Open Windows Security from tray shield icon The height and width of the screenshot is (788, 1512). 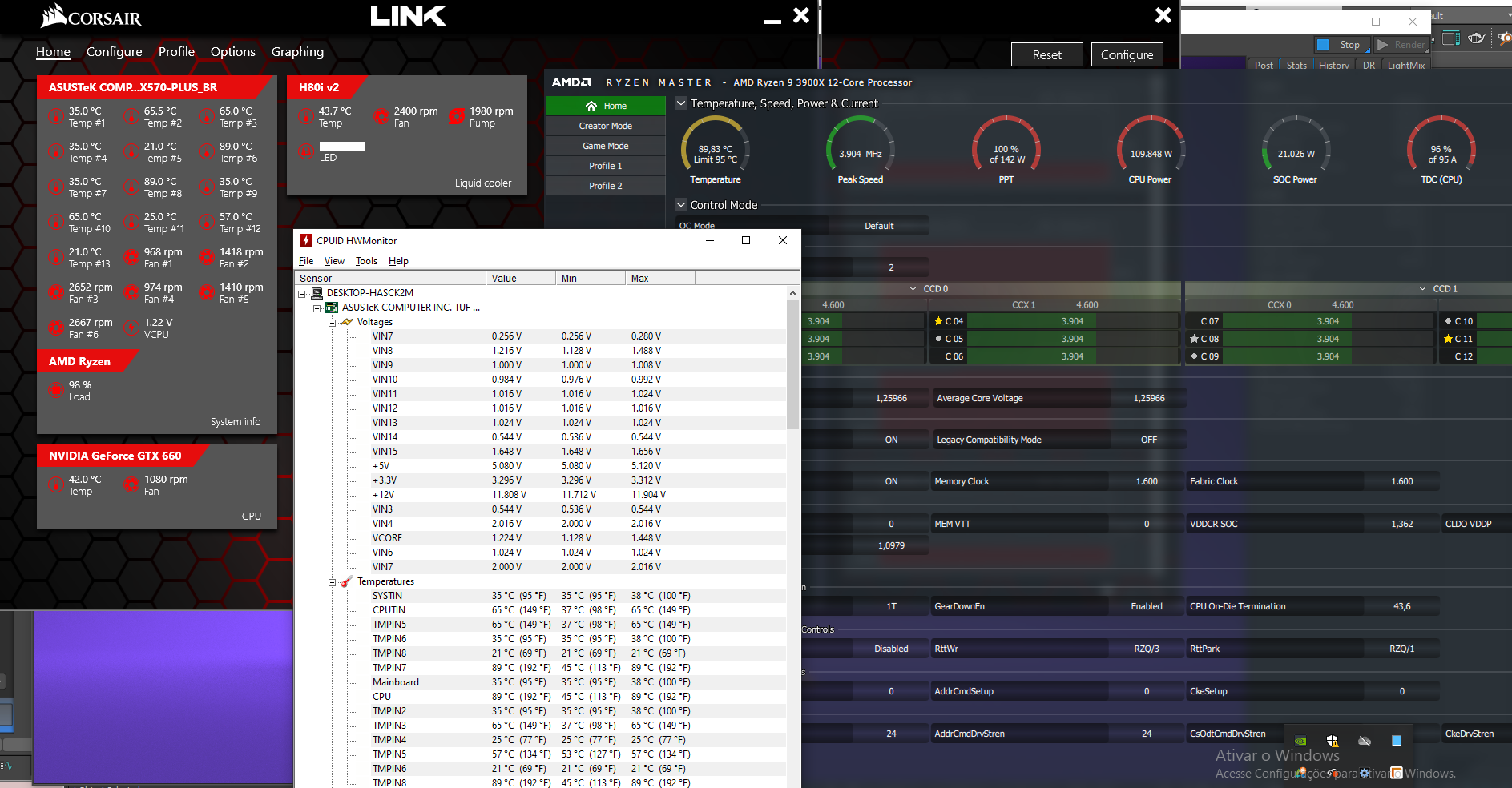(1332, 741)
